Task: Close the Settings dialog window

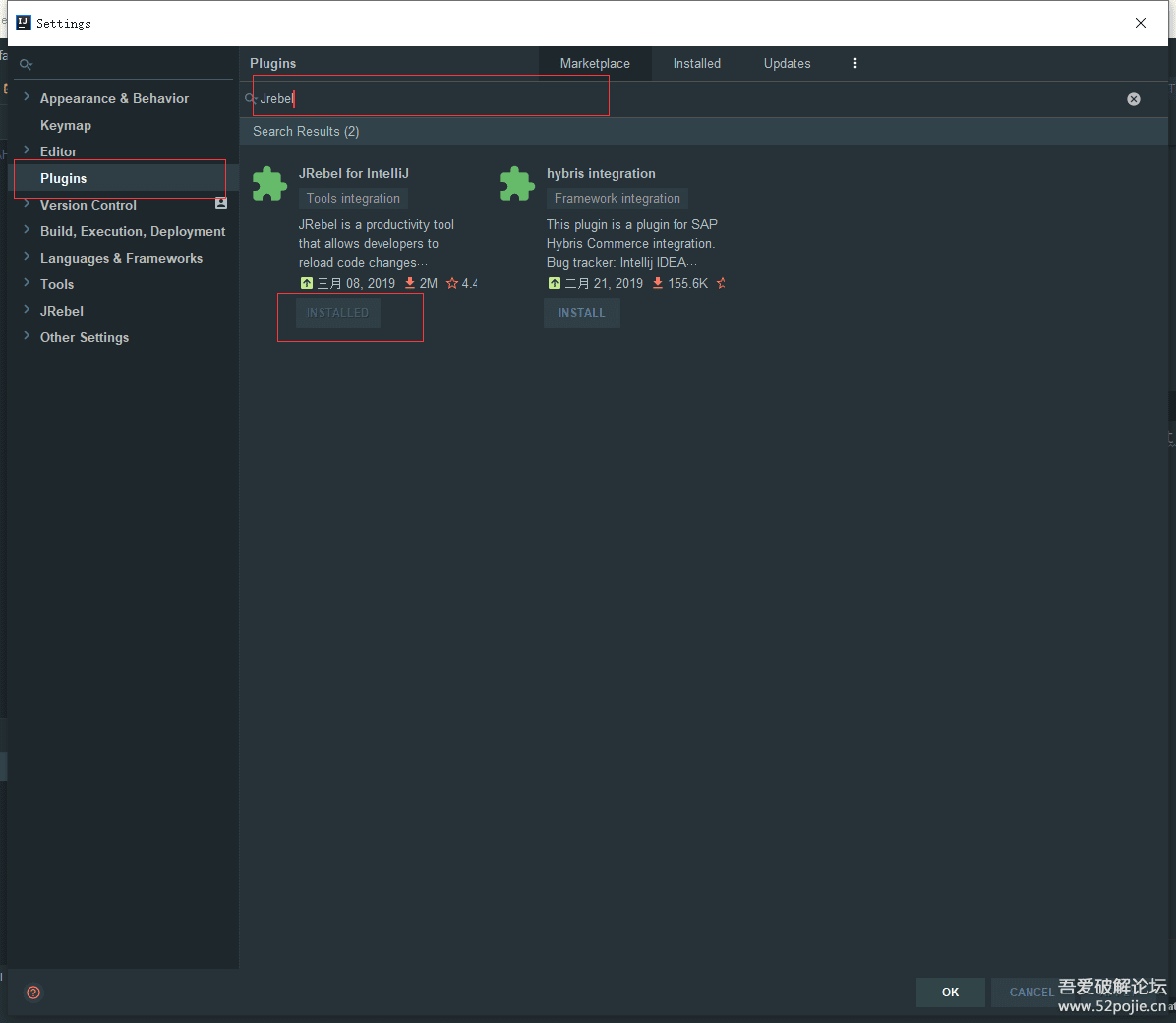Action: (1140, 23)
